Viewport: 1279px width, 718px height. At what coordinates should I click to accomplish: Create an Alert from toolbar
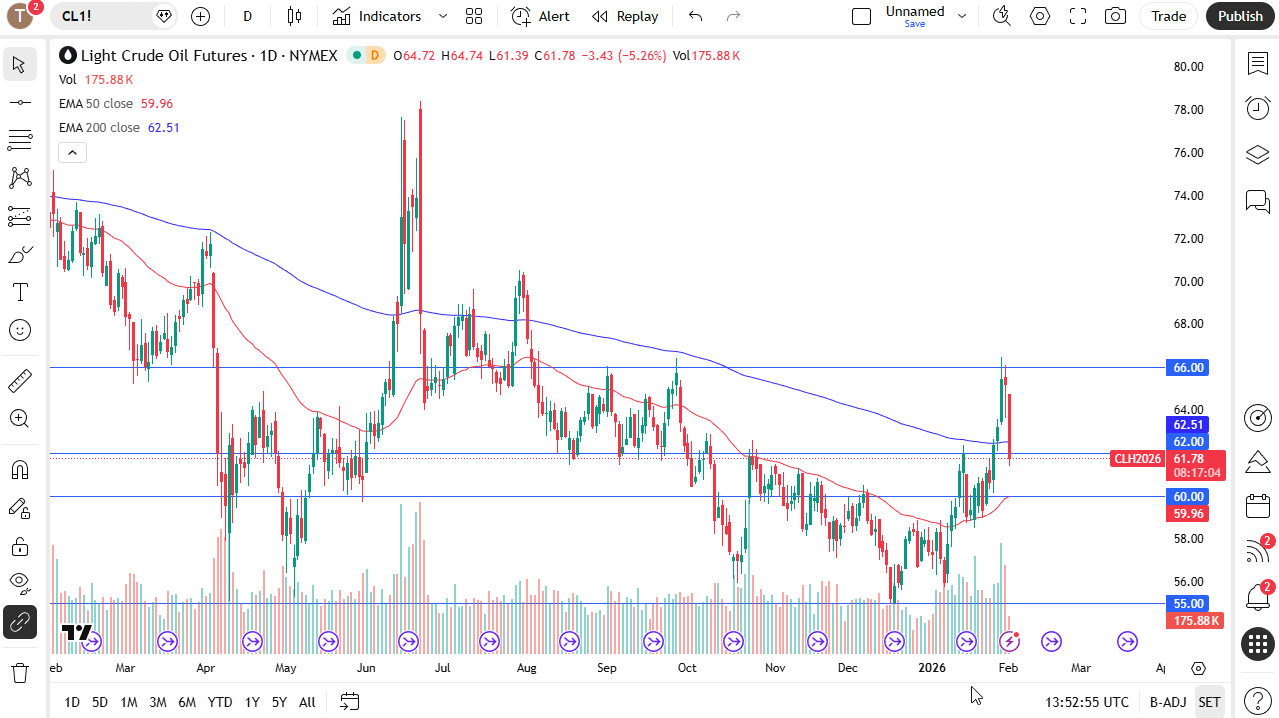(541, 16)
